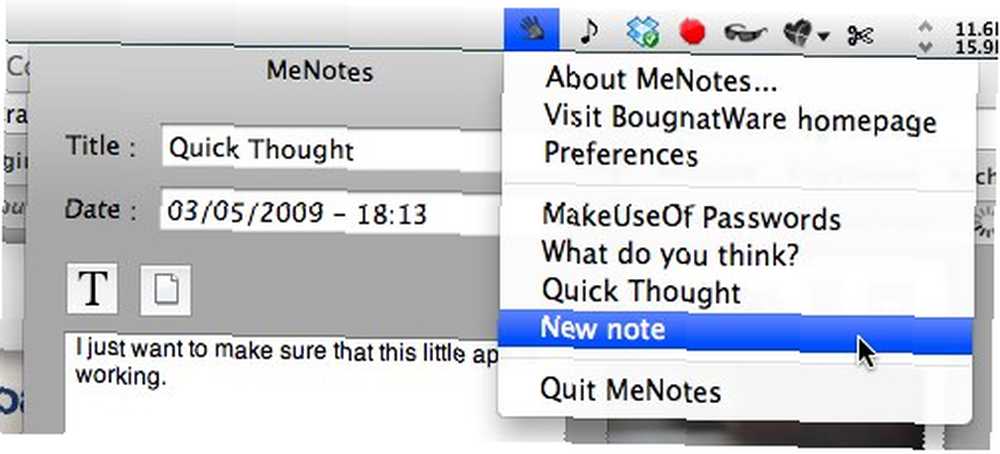Click the Title input field
This screenshot has width=1000, height=454.
pyautogui.click(x=332, y=150)
